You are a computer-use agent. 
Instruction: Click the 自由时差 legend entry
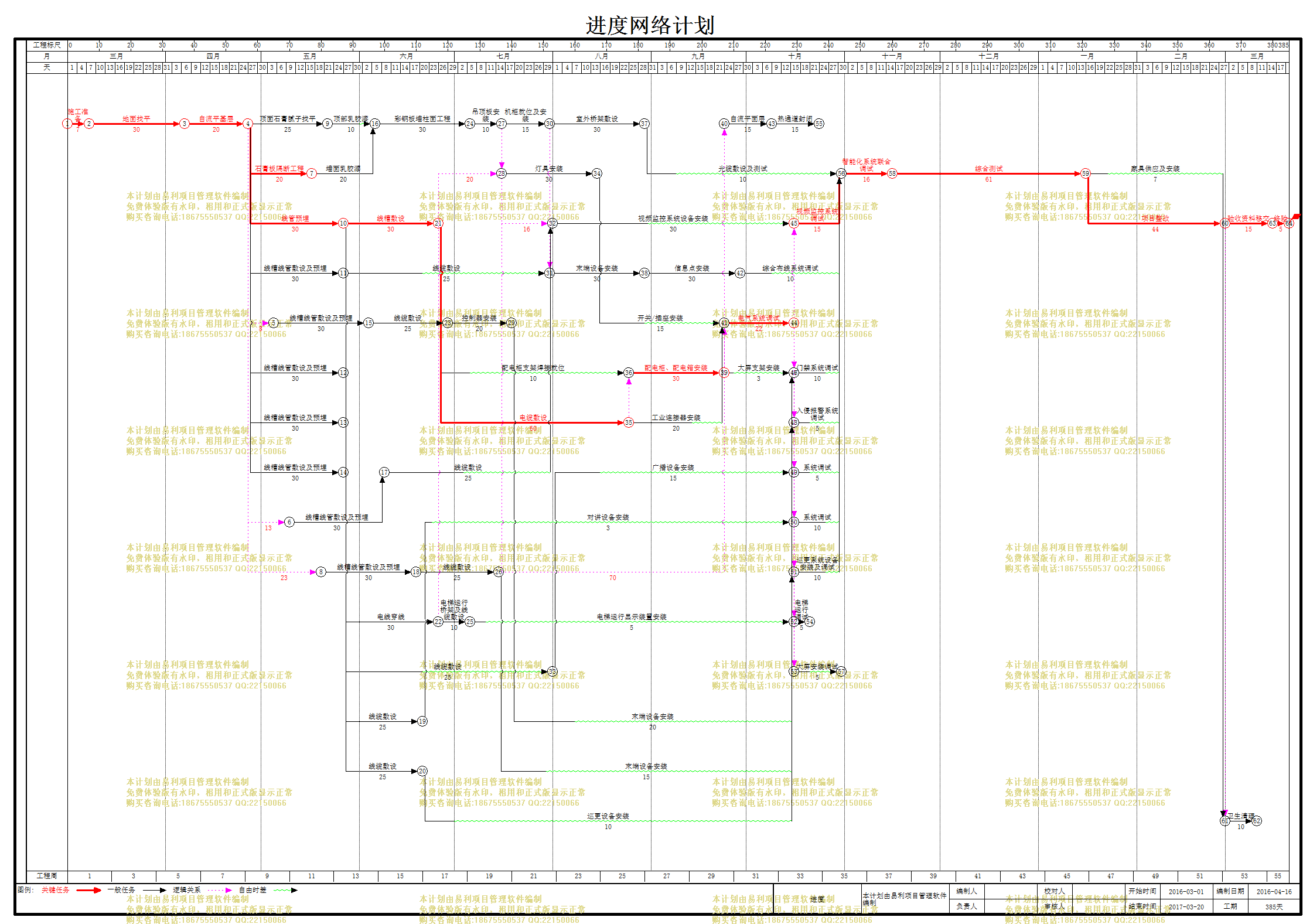click(253, 890)
